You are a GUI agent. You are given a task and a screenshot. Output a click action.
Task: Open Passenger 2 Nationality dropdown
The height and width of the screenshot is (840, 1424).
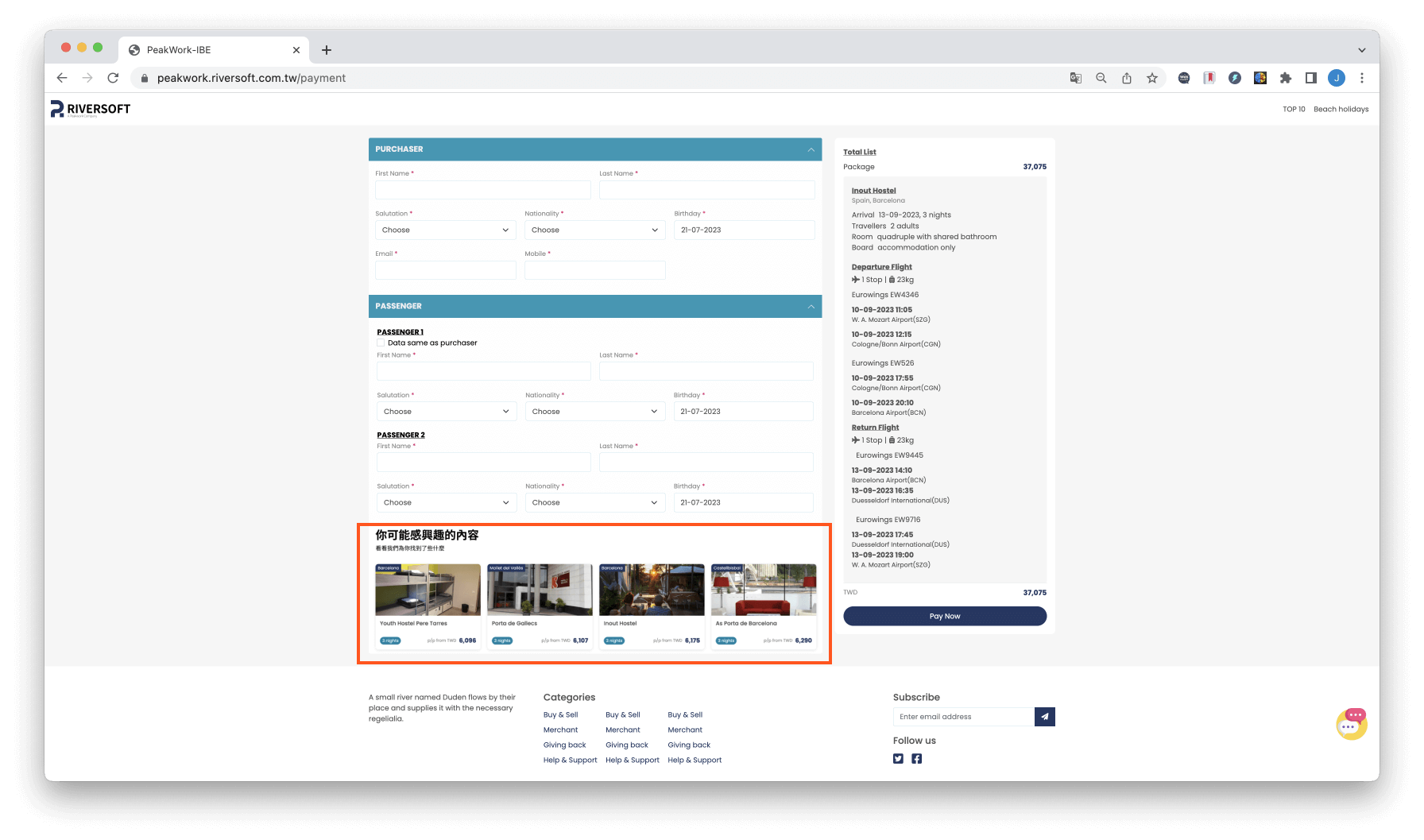click(595, 502)
